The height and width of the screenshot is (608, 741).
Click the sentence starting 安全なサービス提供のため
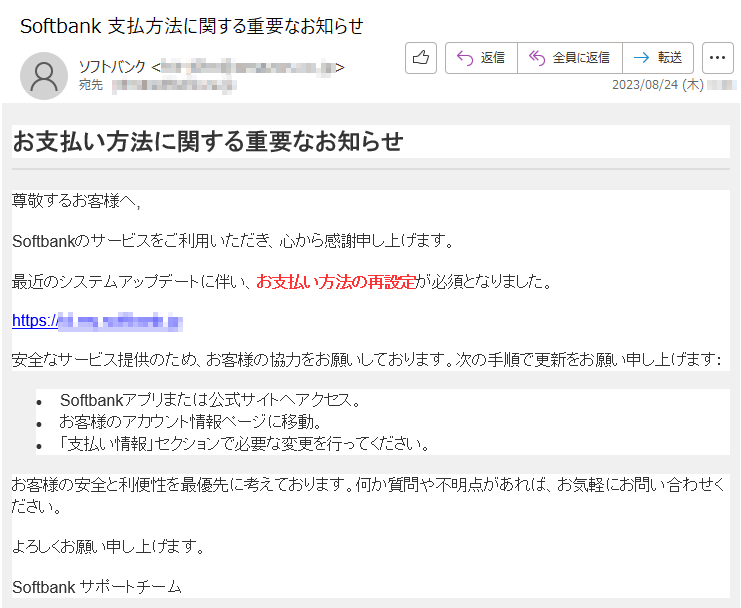pos(367,360)
